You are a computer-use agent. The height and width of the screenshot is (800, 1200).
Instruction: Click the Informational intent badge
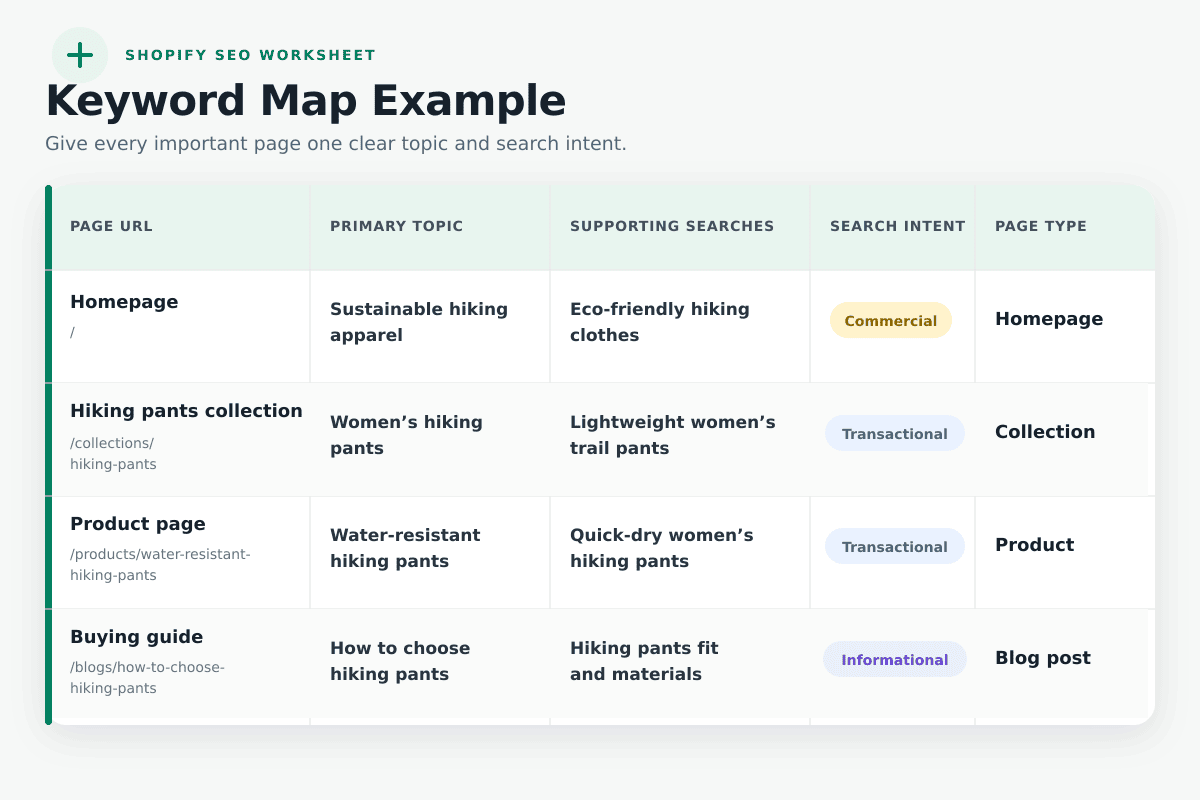tap(895, 660)
